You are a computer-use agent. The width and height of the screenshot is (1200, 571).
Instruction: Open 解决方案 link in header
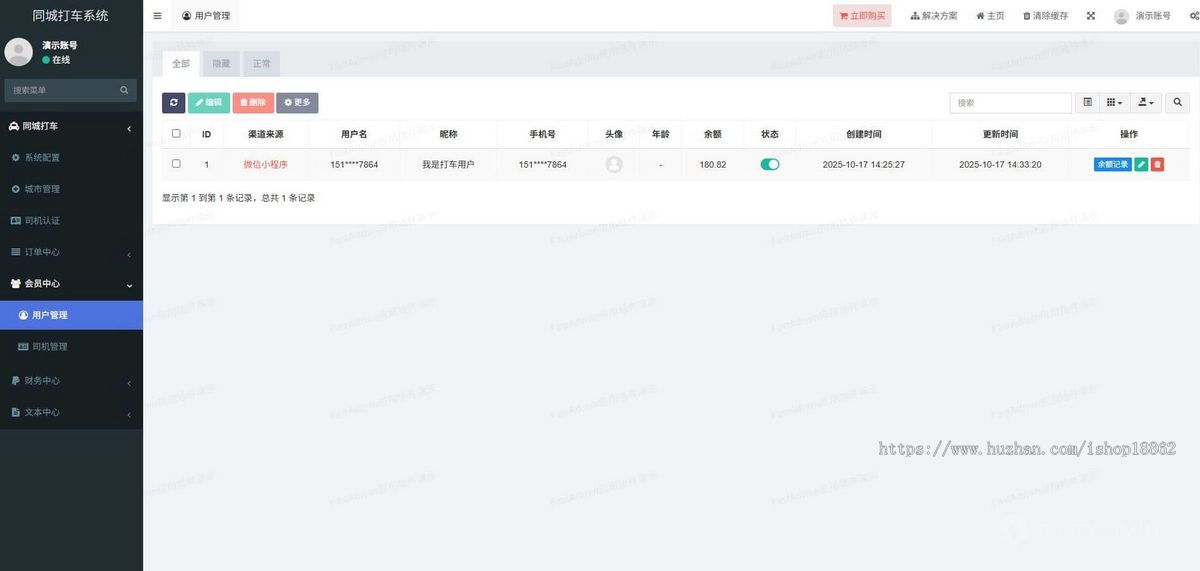[934, 16]
